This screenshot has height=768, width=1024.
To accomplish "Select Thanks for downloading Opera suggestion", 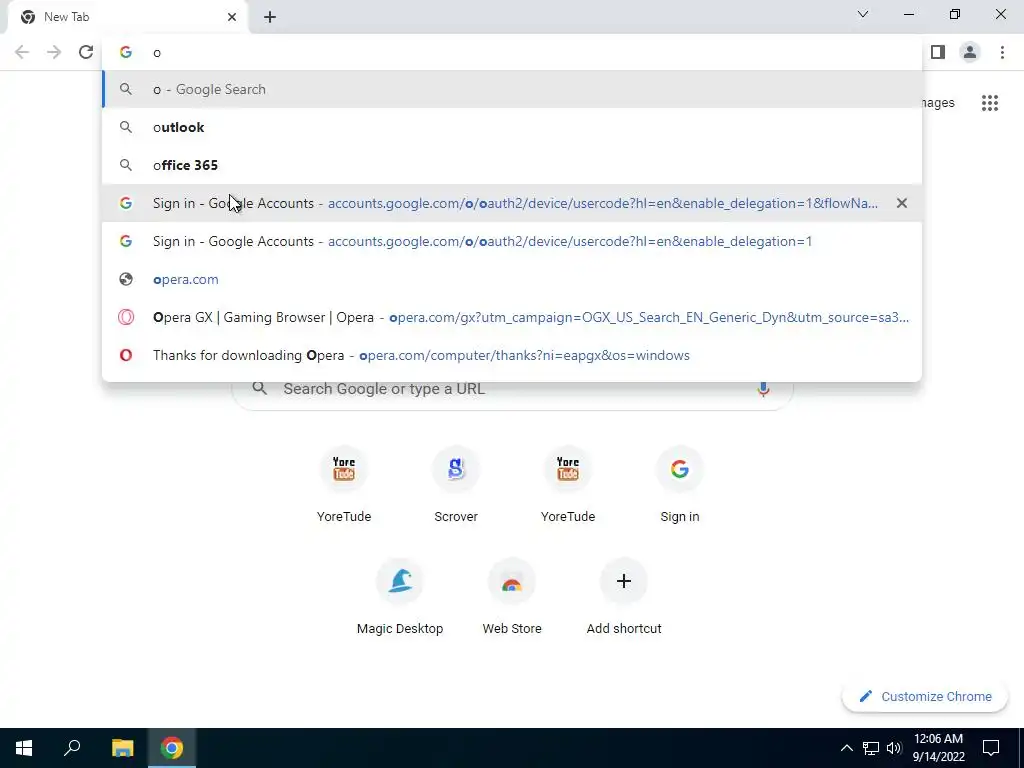I will point(512,355).
